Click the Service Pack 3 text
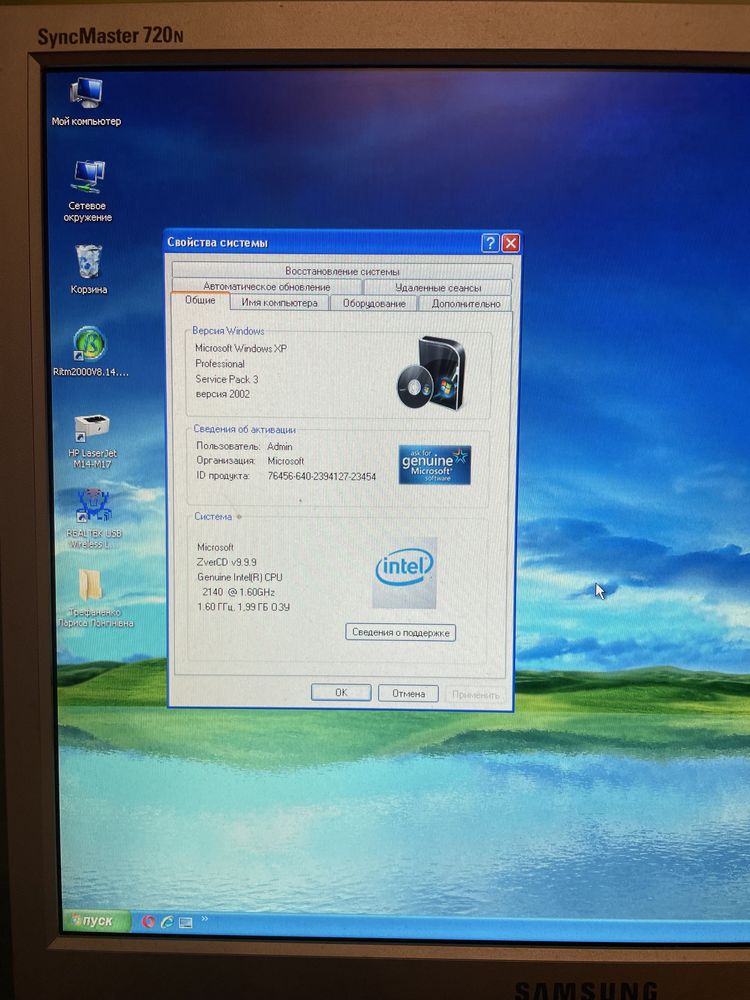The image size is (750, 1000). [x=227, y=379]
